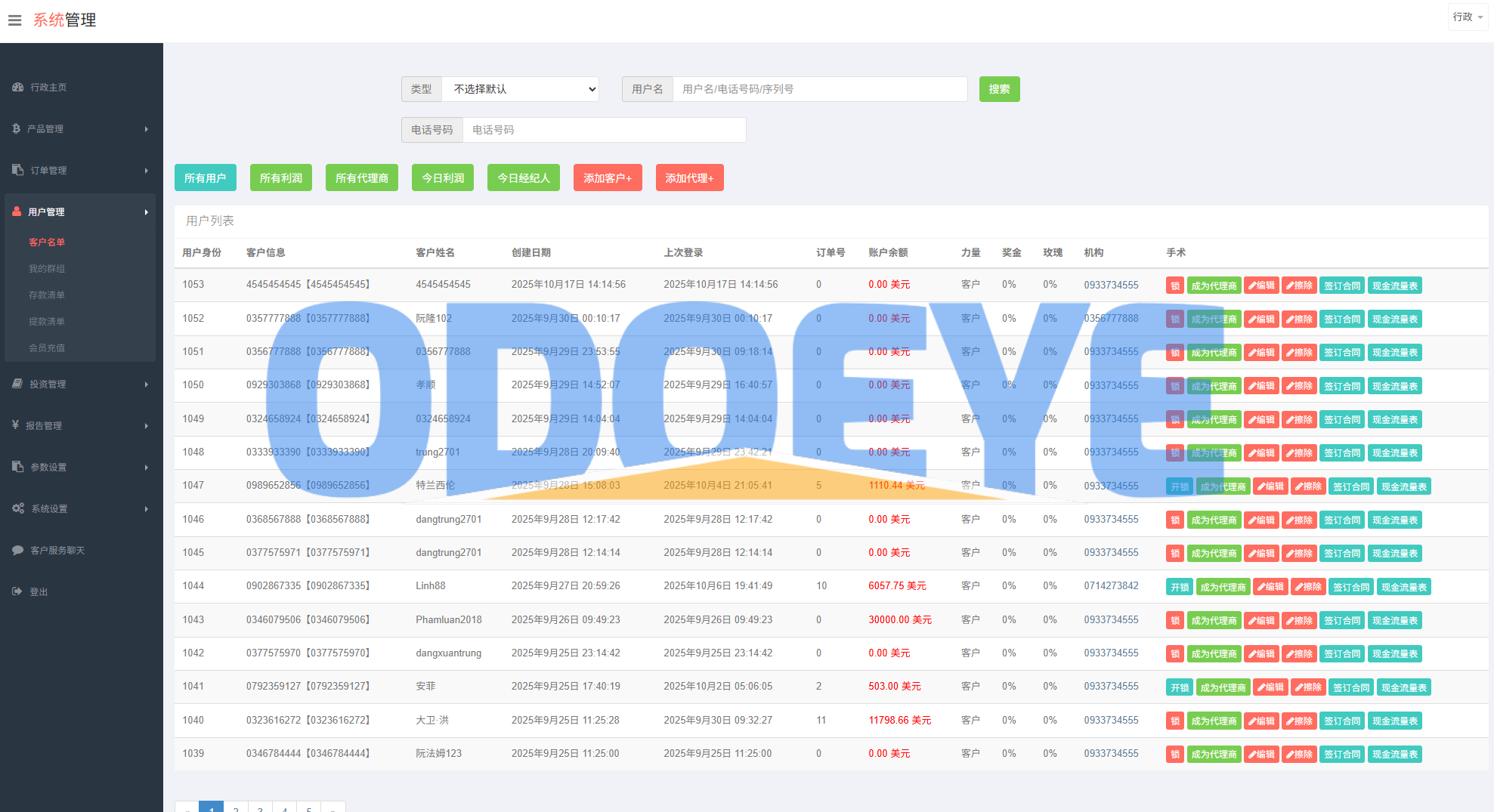Open 客户服务聊天 chat in sidebar
Viewport: 1494px width, 812px height.
[57, 551]
